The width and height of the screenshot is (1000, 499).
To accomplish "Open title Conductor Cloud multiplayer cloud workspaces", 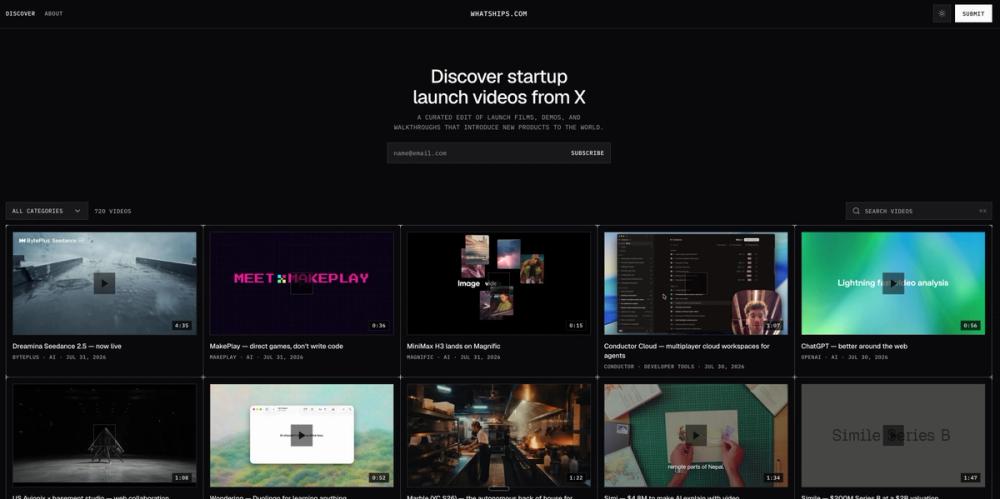I will [x=687, y=351].
